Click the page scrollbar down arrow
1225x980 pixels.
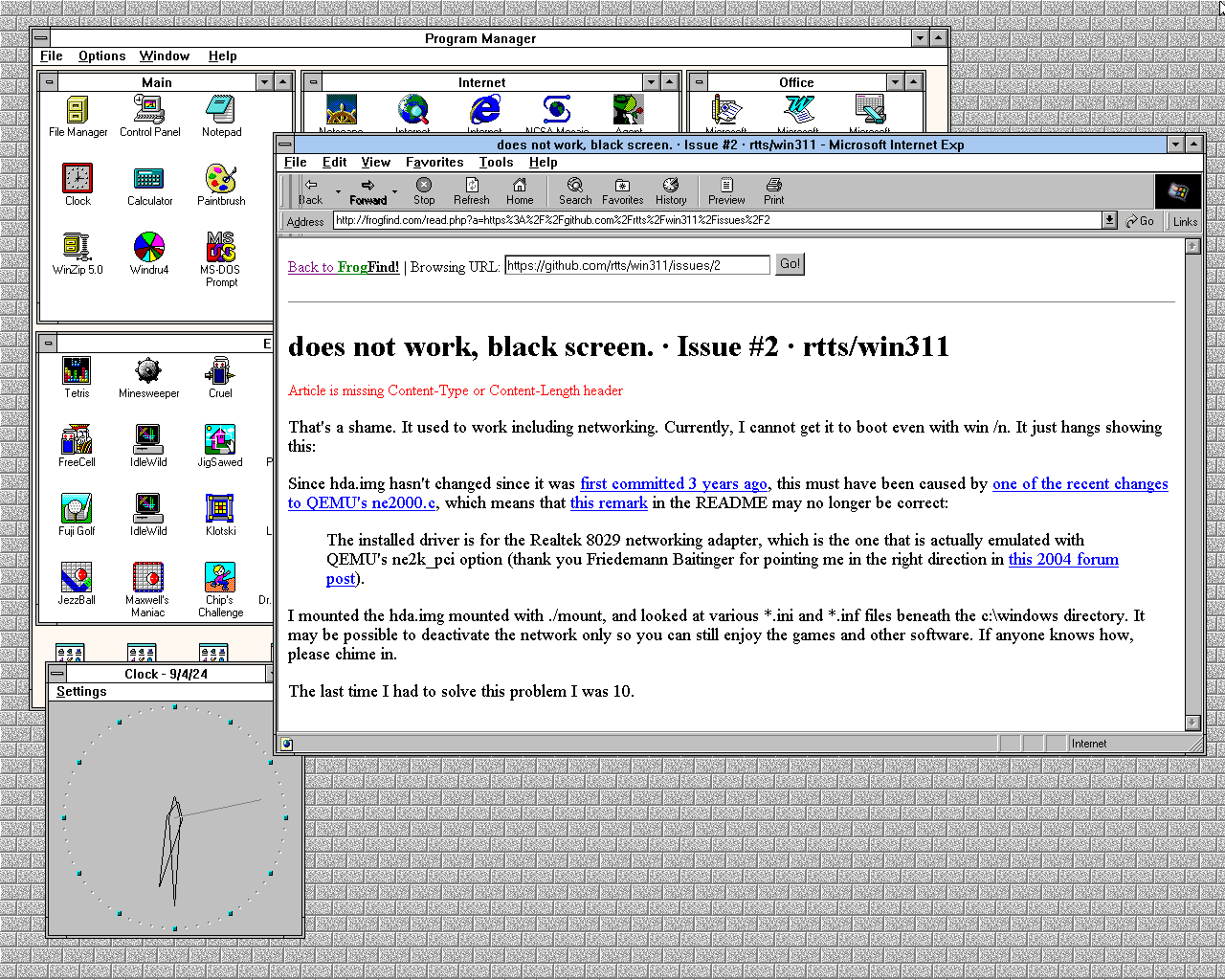(x=1192, y=723)
